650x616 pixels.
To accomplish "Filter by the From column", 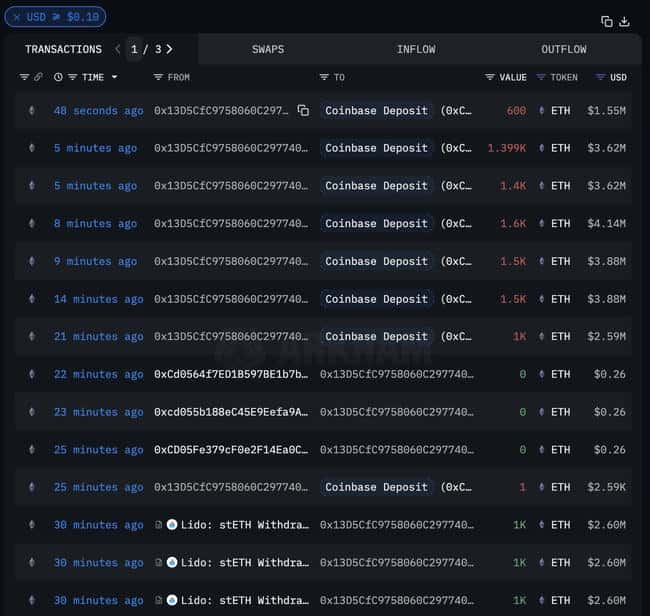I will pyautogui.click(x=158, y=77).
